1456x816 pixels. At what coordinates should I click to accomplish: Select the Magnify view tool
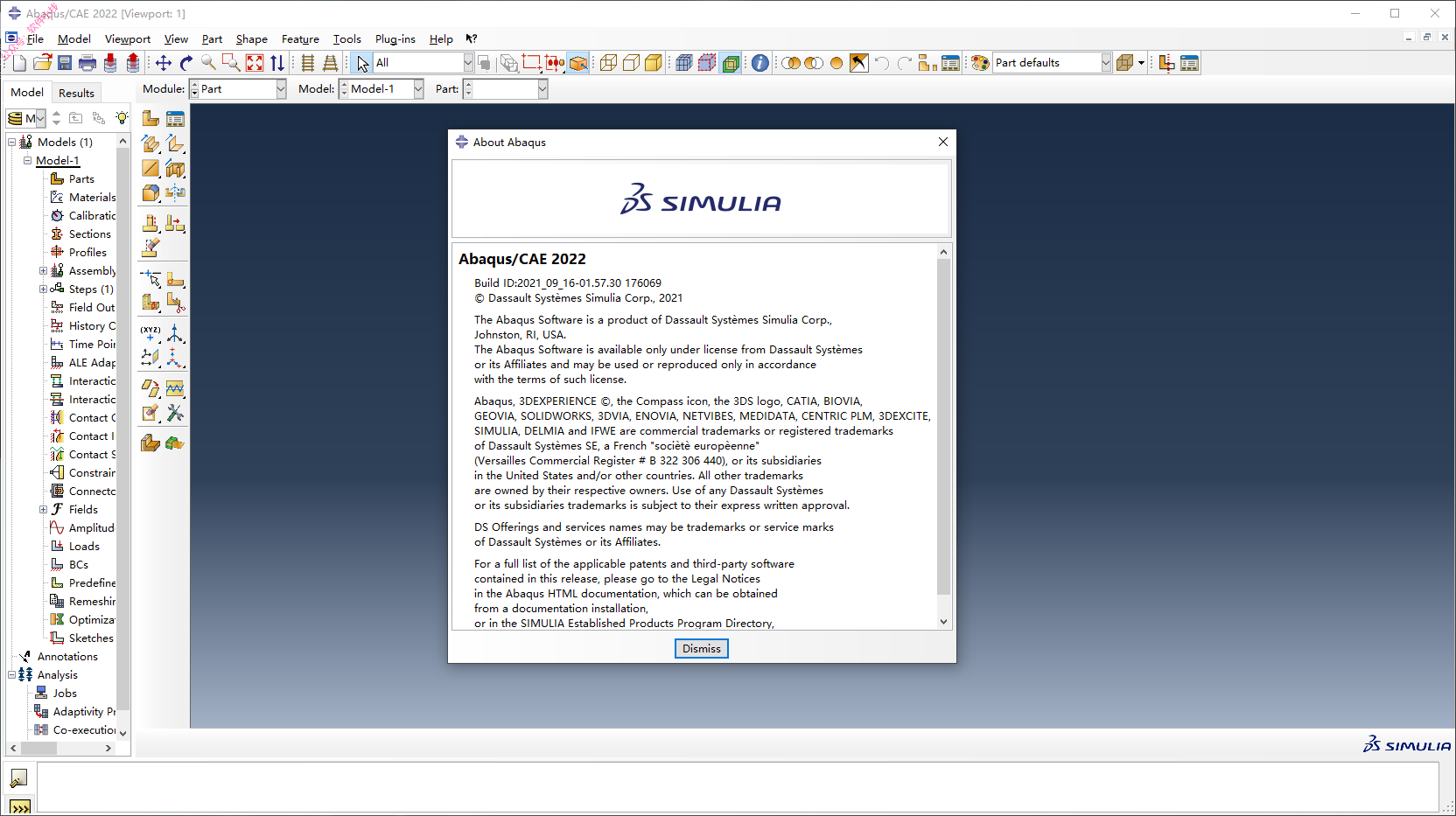click(208, 63)
